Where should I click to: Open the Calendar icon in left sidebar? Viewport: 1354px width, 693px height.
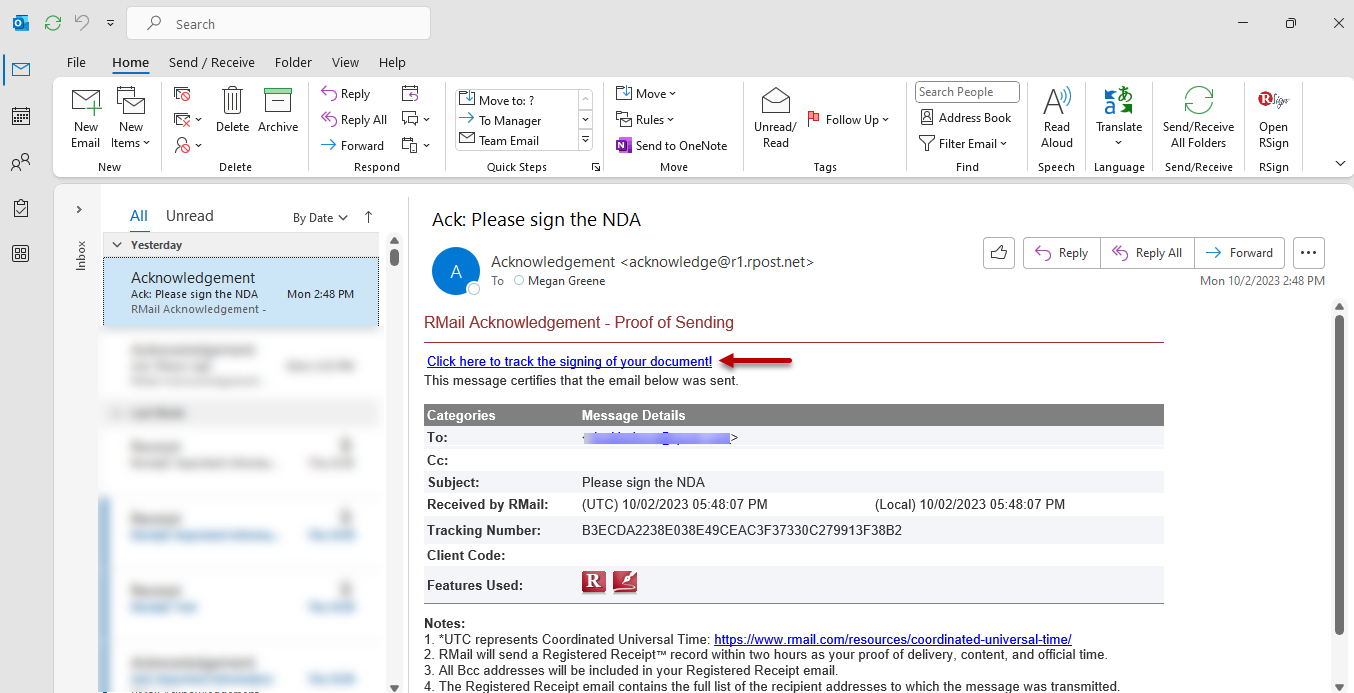pos(20,116)
